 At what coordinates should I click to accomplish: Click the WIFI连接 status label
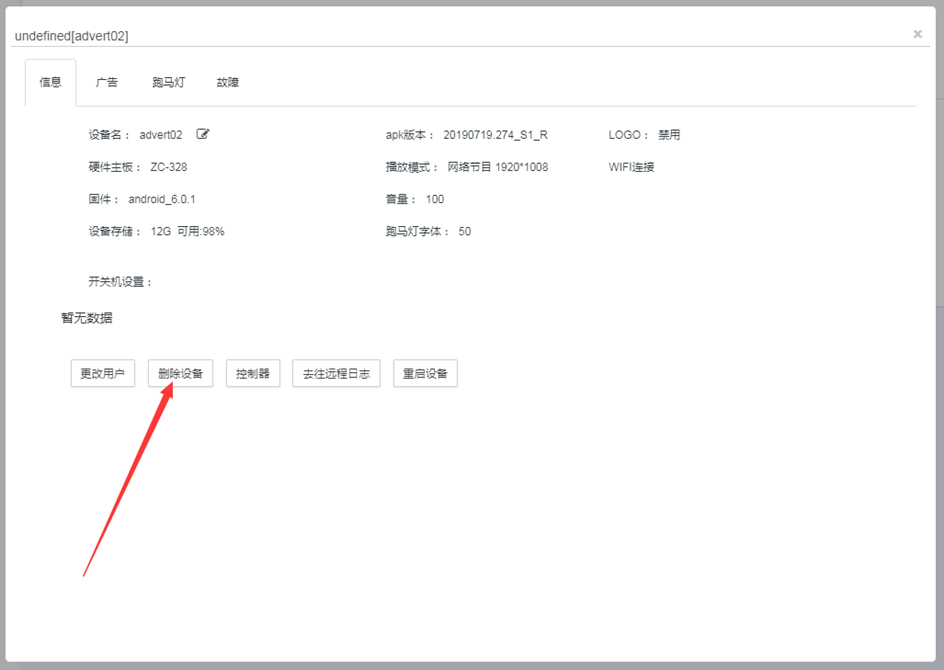[631, 167]
